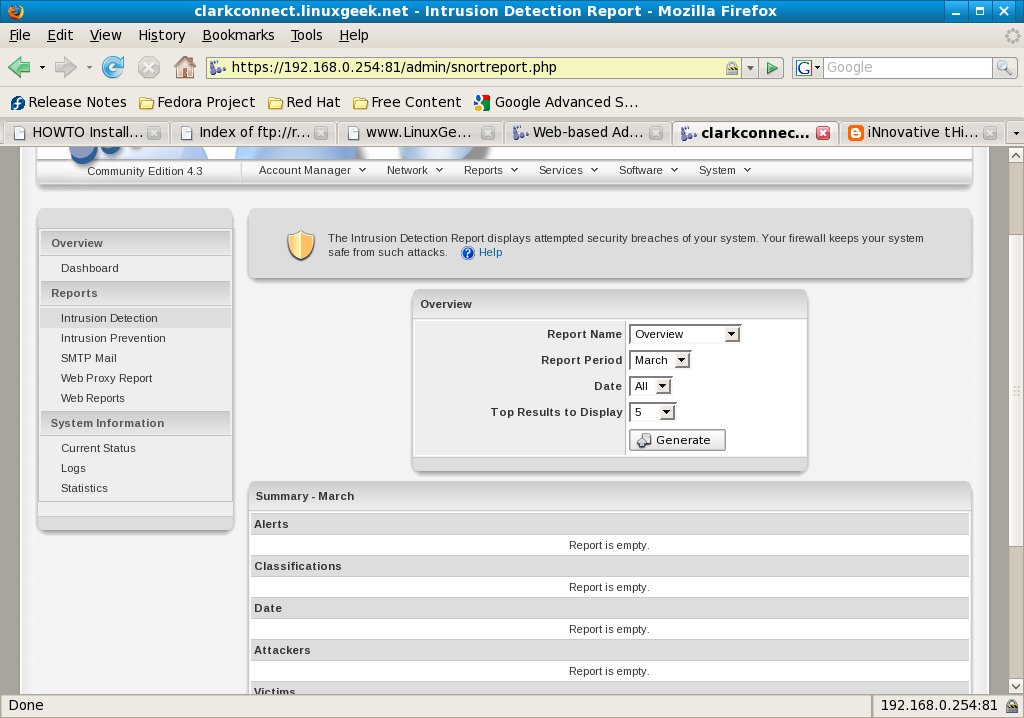1024x718 pixels.
Task: Expand the Account Manager menu
Action: pyautogui.click(x=312, y=170)
